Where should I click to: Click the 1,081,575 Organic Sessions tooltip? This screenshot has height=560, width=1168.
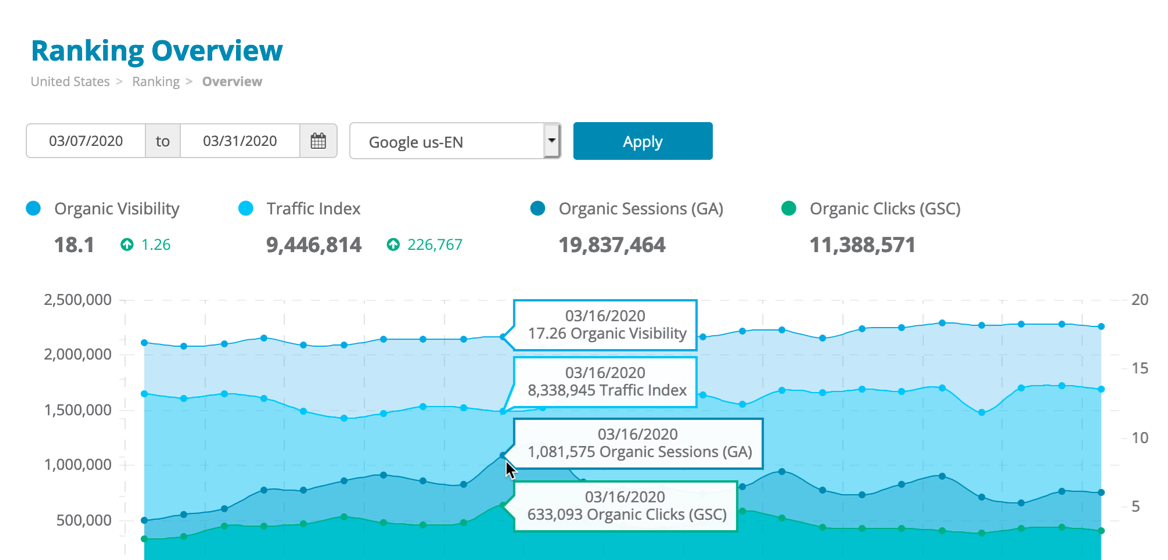pos(637,444)
